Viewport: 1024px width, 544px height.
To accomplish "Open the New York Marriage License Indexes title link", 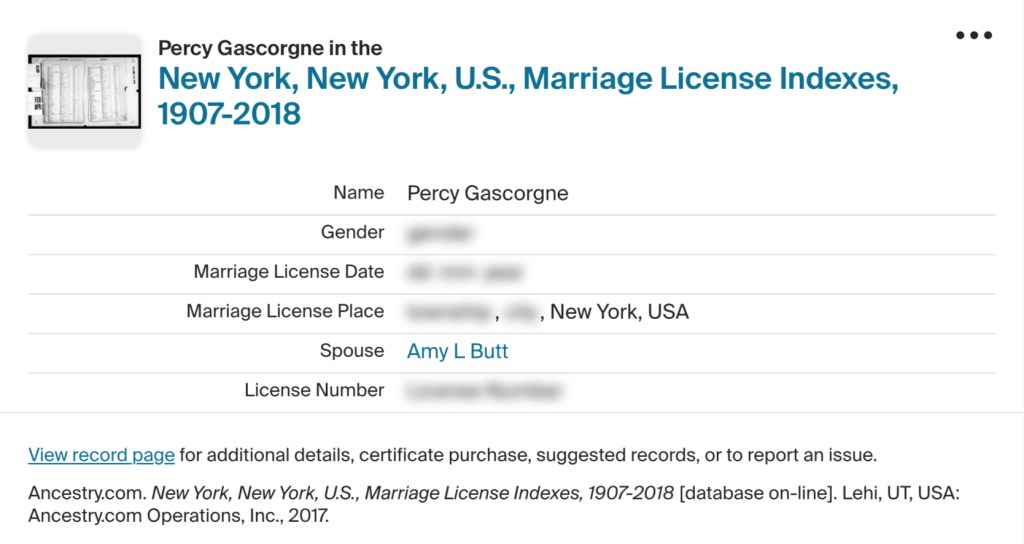I will 527,95.
